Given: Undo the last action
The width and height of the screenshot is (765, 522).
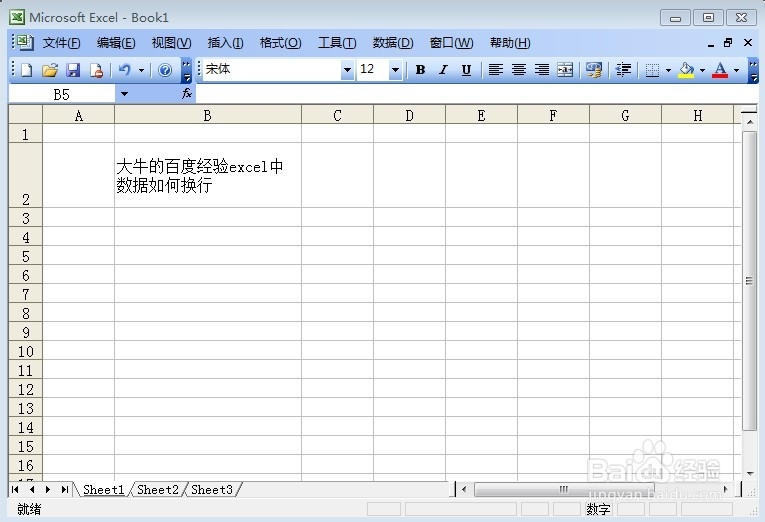Looking at the screenshot, I should [124, 70].
